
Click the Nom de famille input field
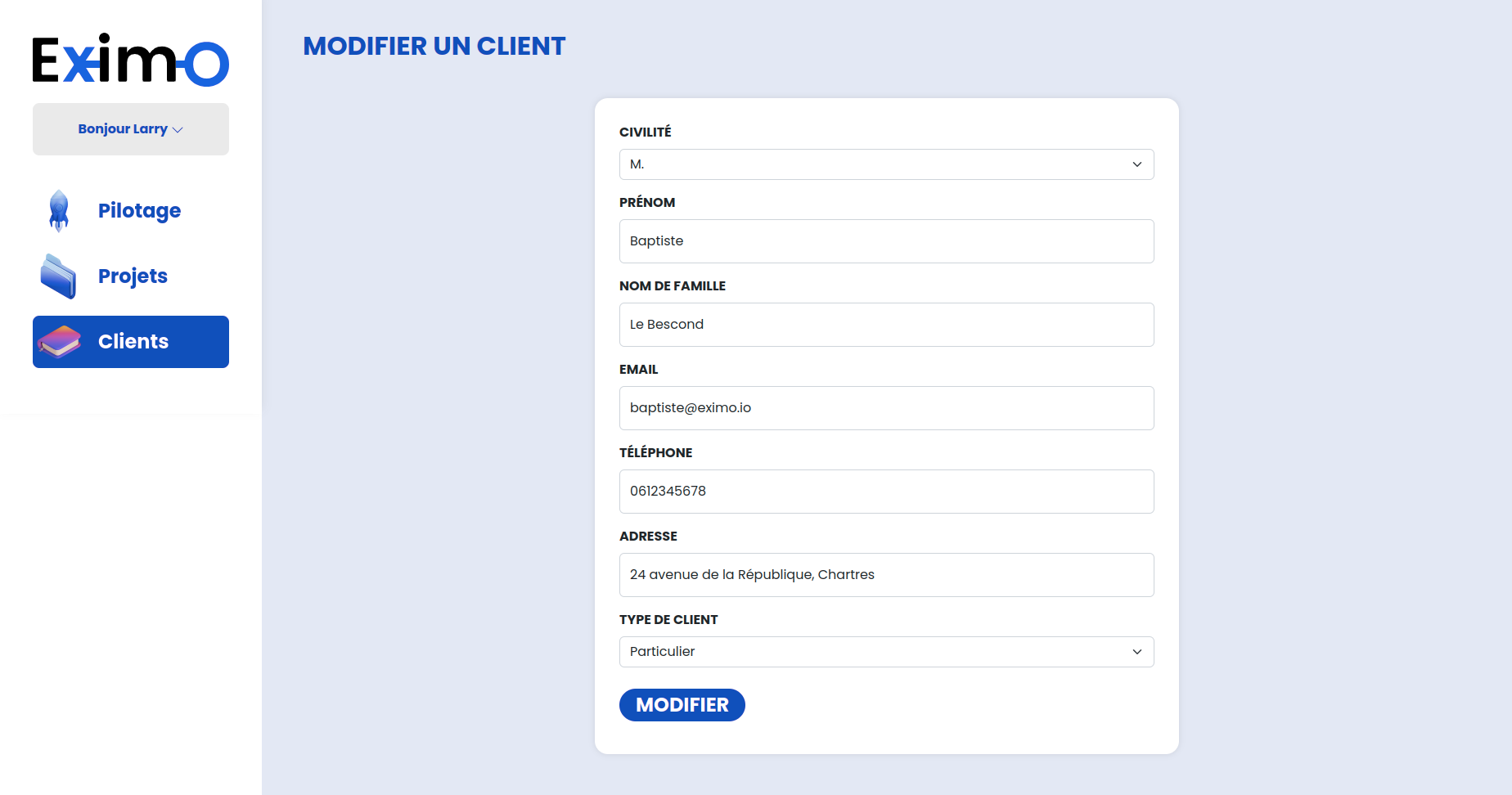pyautogui.click(x=886, y=325)
